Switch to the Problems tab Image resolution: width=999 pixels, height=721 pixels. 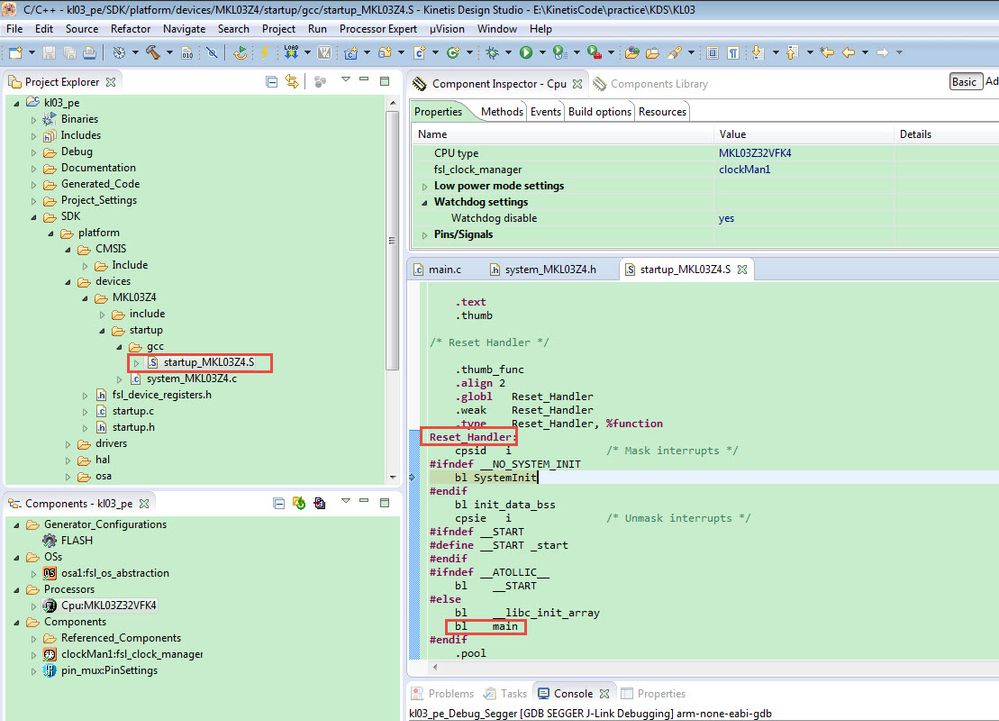coord(443,694)
